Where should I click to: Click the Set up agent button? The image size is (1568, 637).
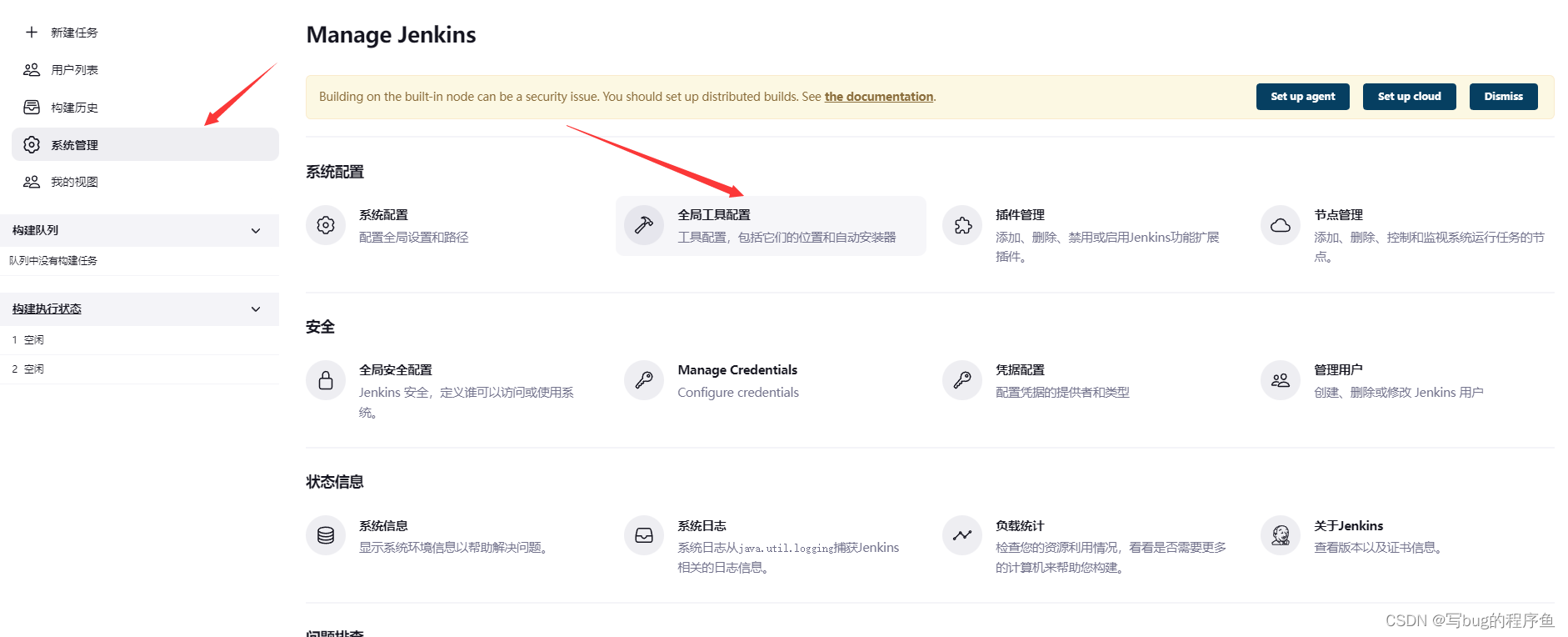coord(1302,97)
